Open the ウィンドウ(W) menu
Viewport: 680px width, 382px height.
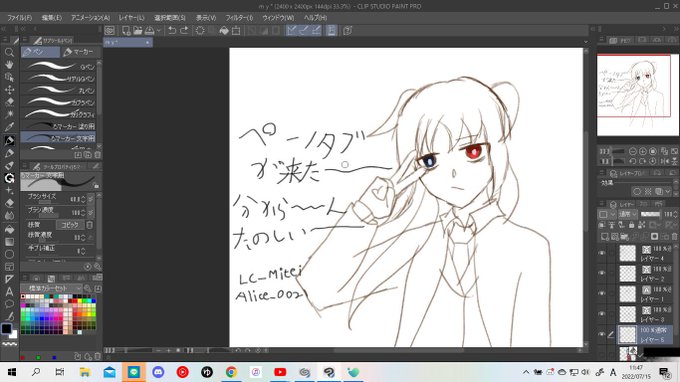tap(278, 18)
